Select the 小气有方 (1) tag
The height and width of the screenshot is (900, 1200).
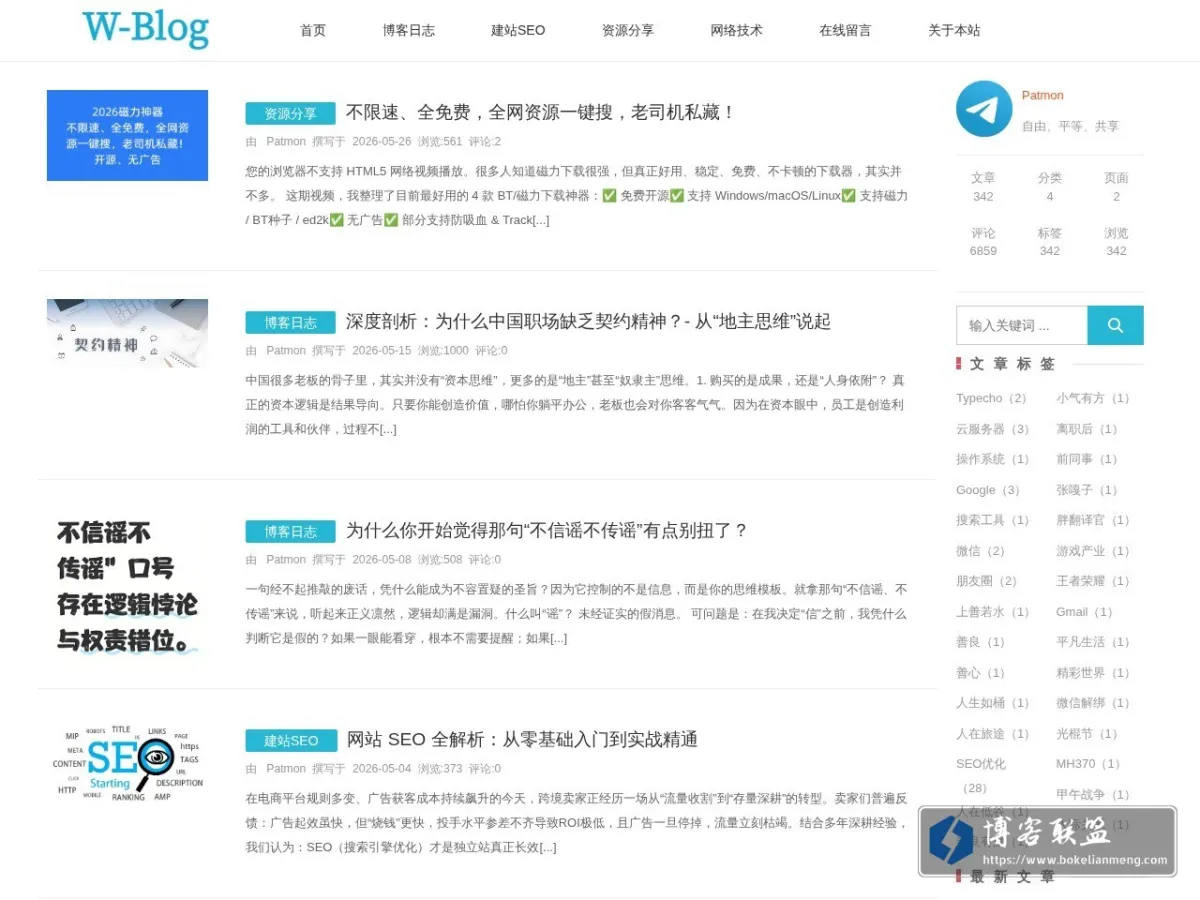1092,398
